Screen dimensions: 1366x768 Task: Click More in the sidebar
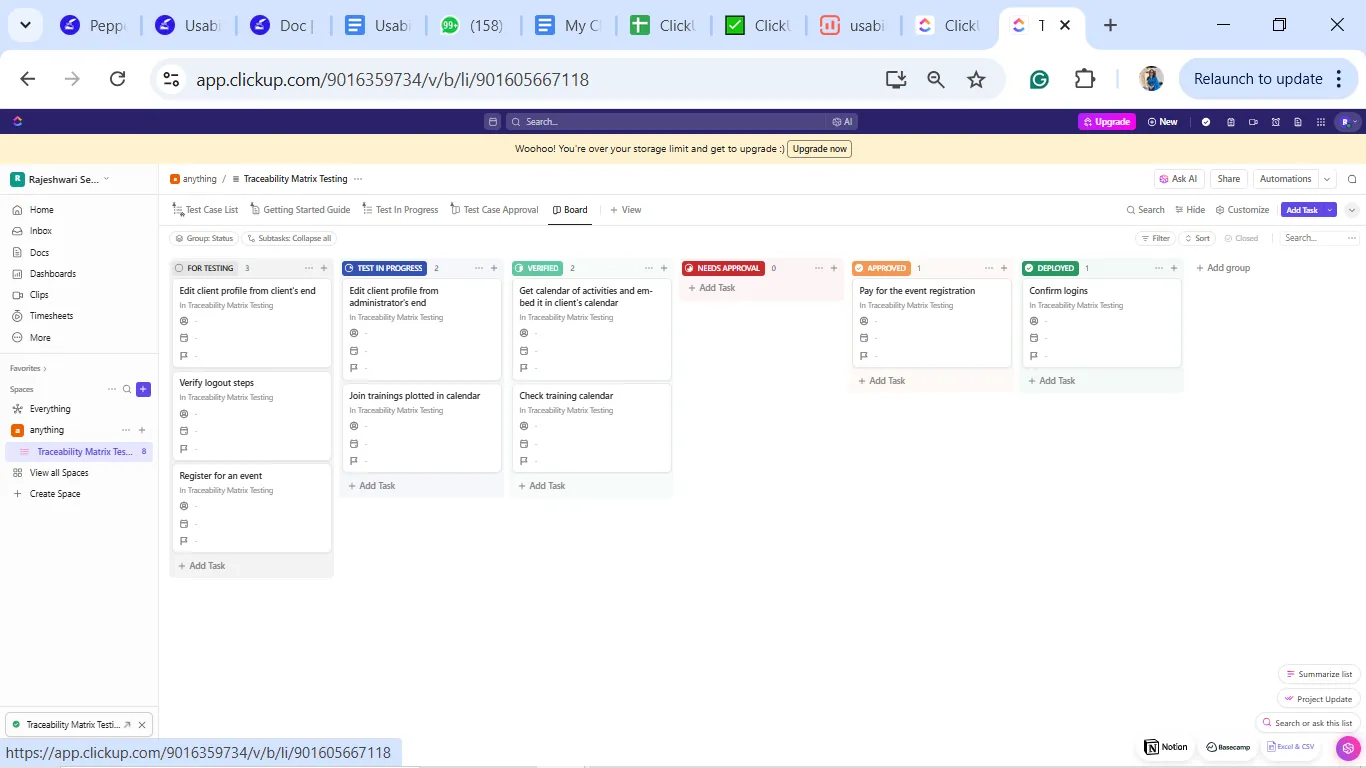40,338
